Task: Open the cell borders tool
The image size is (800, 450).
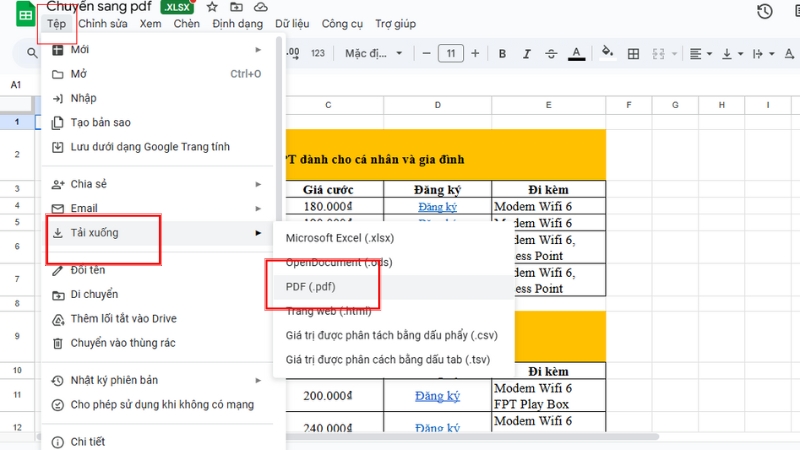Action: (634, 54)
